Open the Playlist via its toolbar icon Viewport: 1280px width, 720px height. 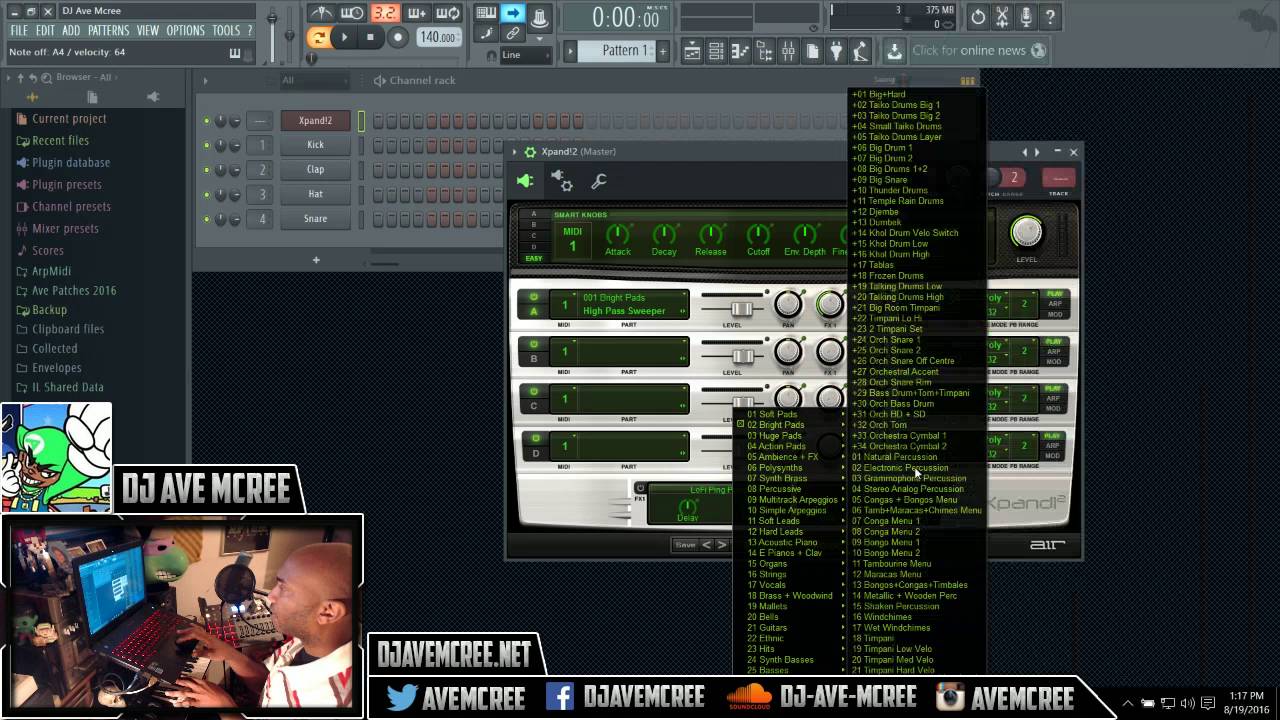(692, 50)
